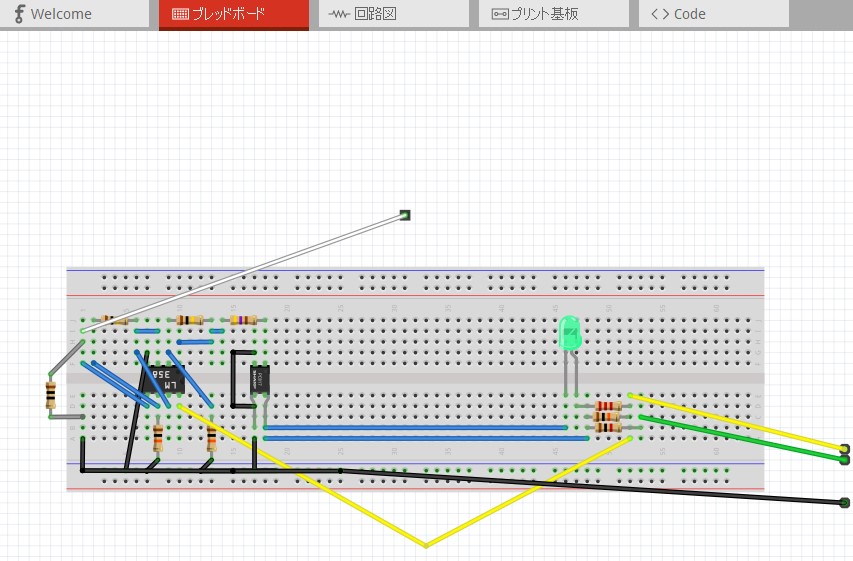Click the green wire endpoint at right edge

(845, 458)
